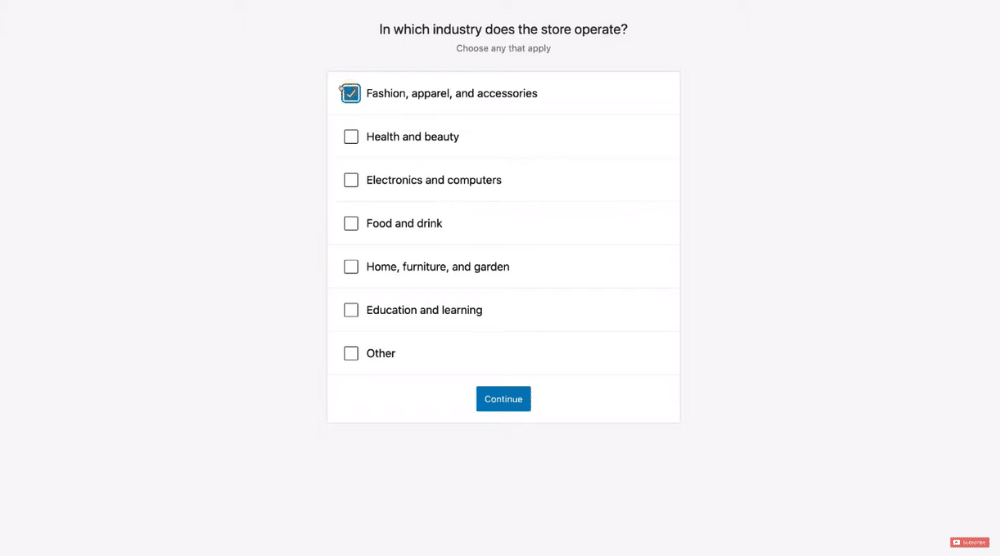Uncheck the Fashion, apparel, and accessories checkbox
Screen dimensions: 1000x556
[x=351, y=93]
